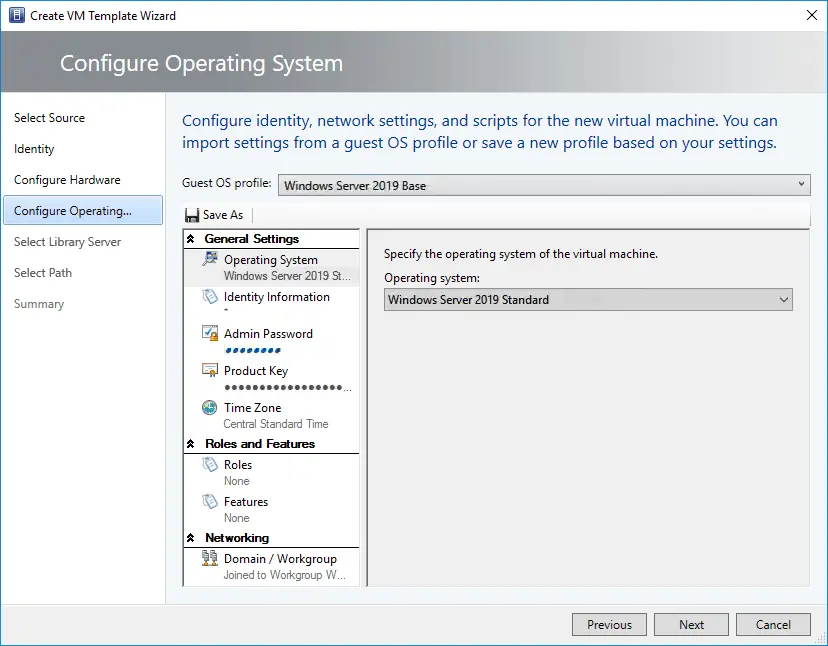The width and height of the screenshot is (828, 646).
Task: Select Time Zone tree item label
Action: 252,408
